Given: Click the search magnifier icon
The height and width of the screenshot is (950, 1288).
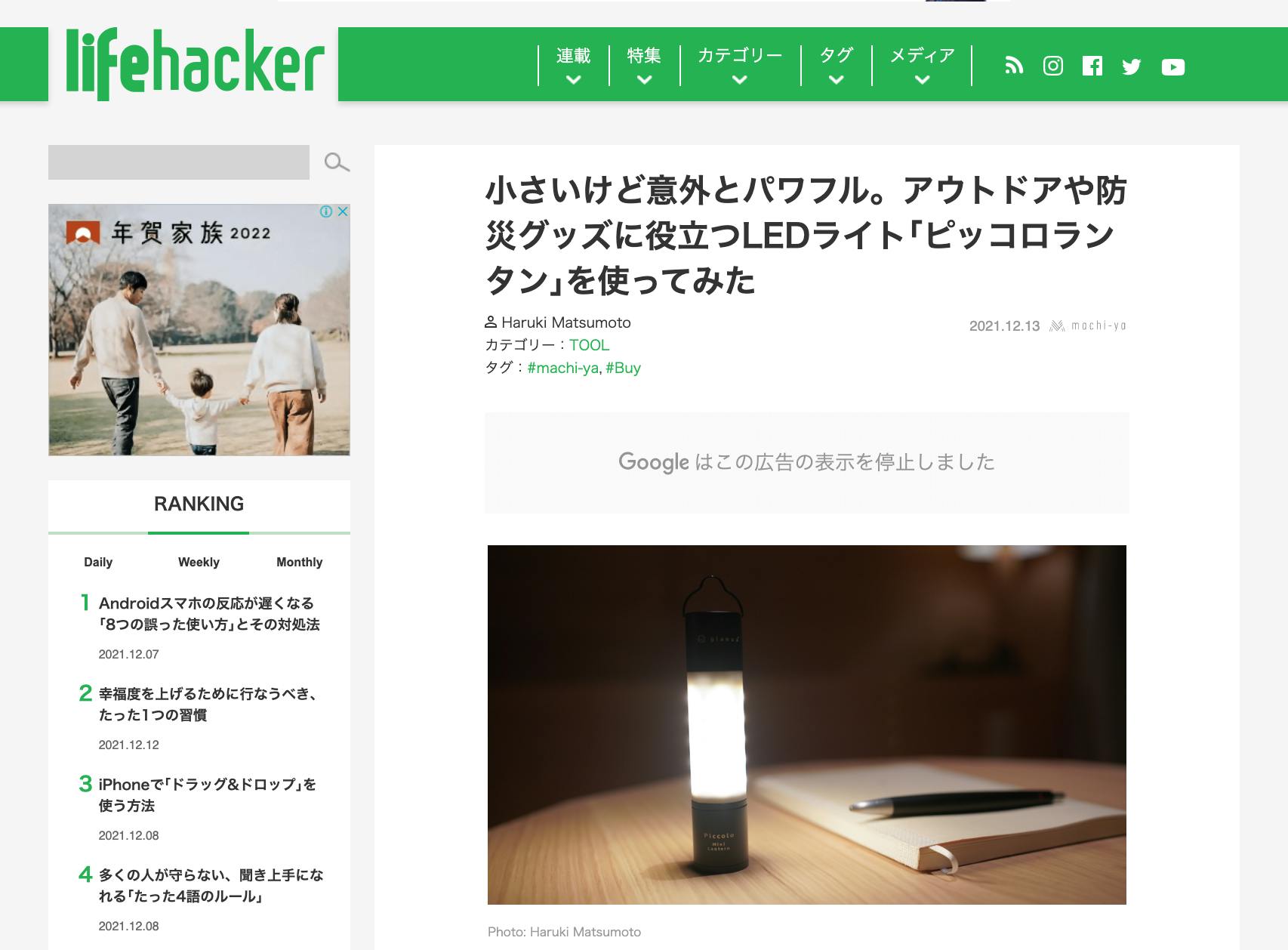Looking at the screenshot, I should pos(337,162).
